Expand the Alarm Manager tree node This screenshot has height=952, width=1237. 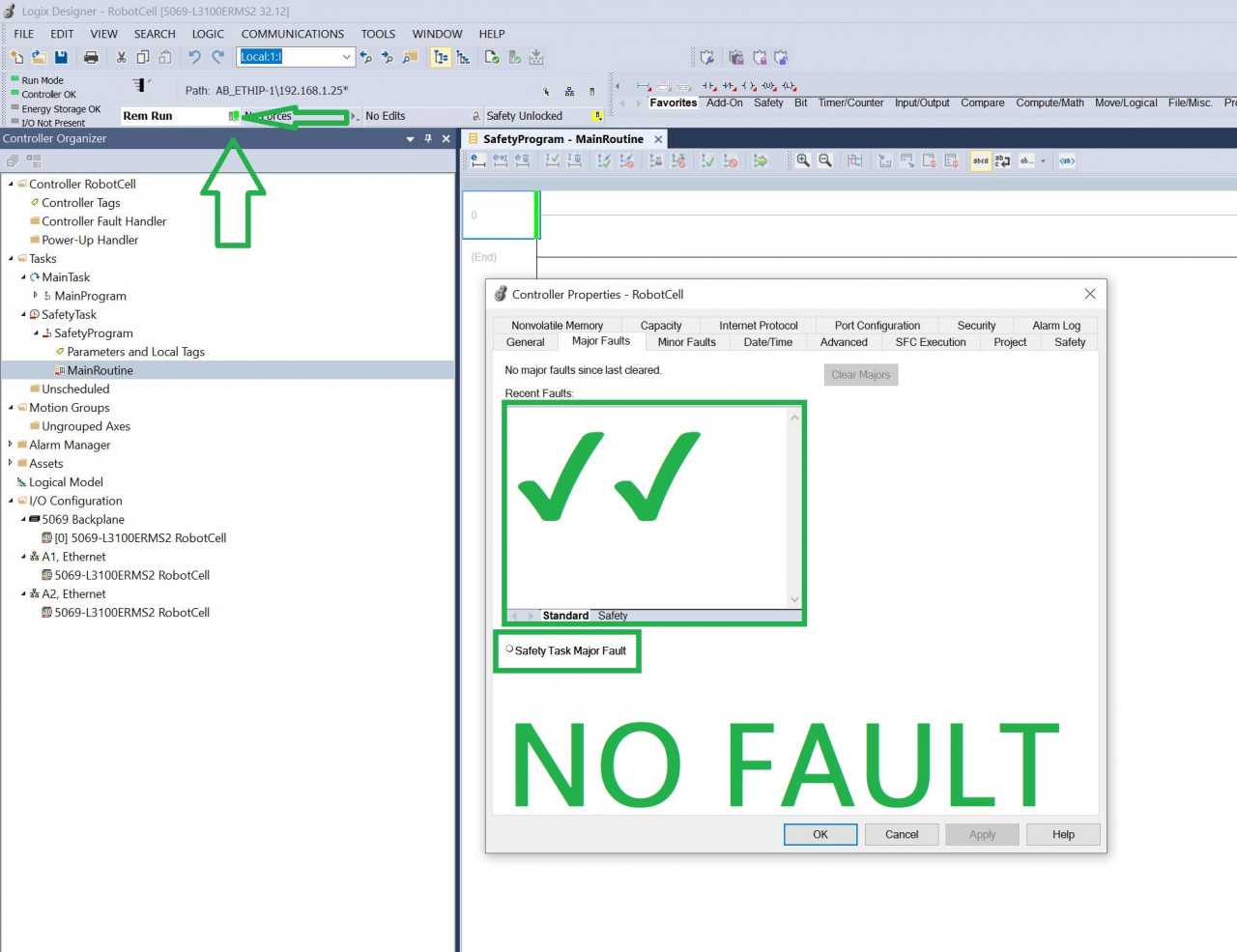pyautogui.click(x=11, y=445)
